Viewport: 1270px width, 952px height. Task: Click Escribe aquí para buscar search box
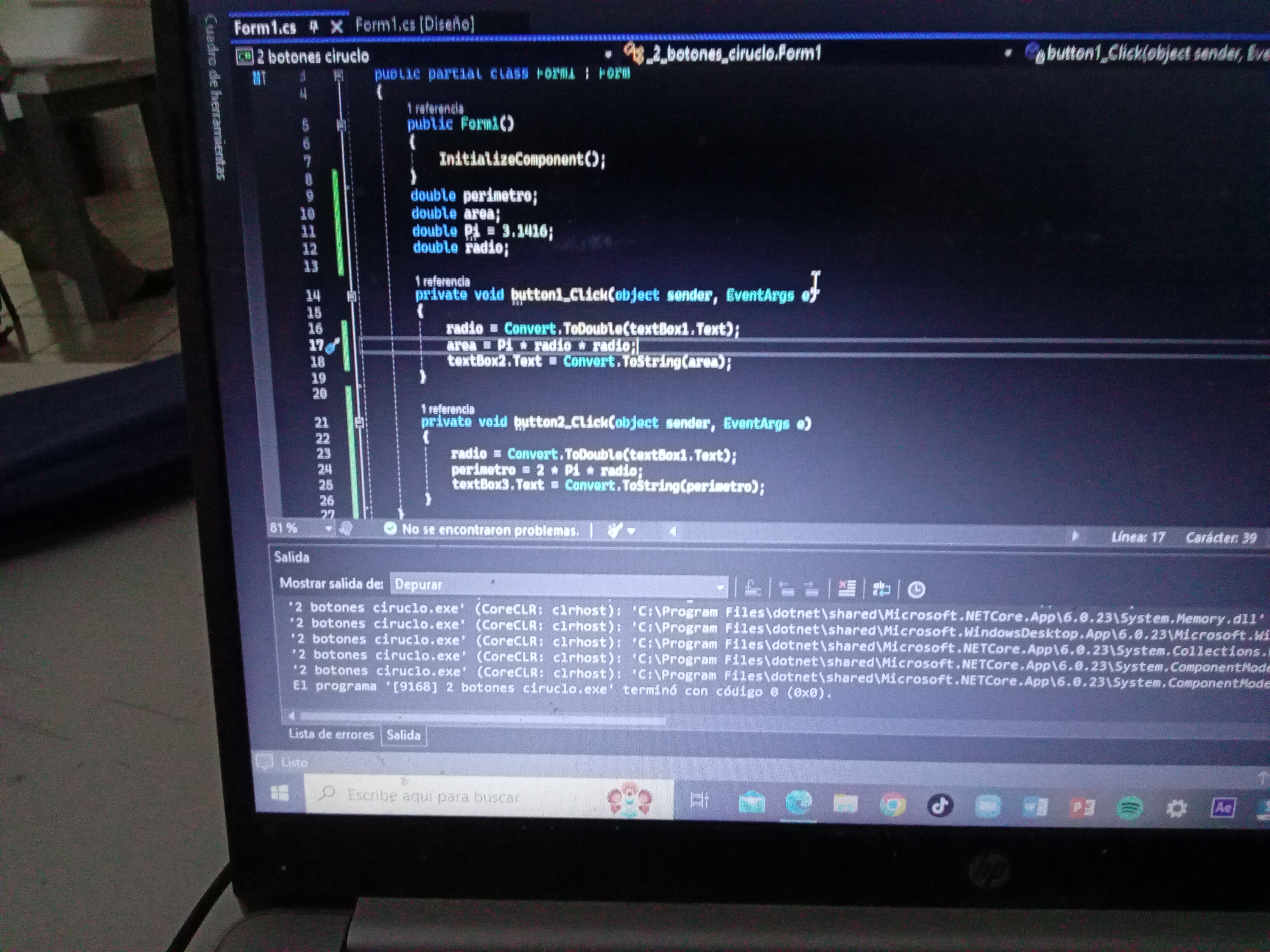[433, 796]
